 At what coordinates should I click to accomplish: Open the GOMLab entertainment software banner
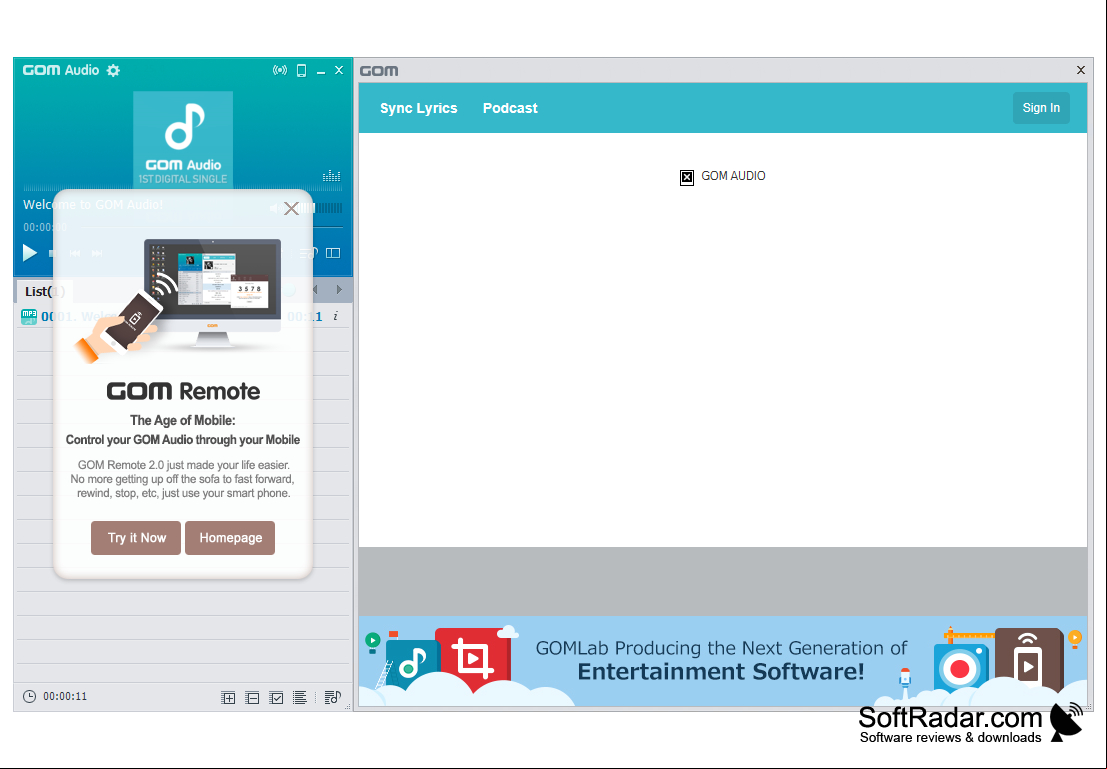[723, 661]
